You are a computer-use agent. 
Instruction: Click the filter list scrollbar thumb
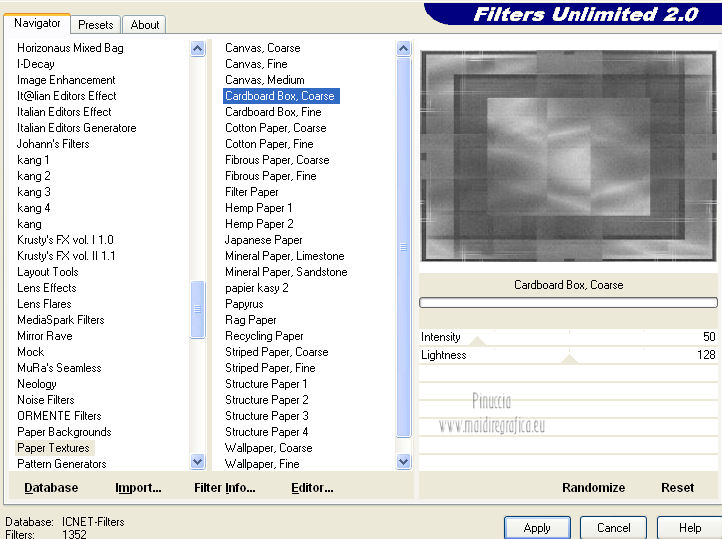(403, 247)
